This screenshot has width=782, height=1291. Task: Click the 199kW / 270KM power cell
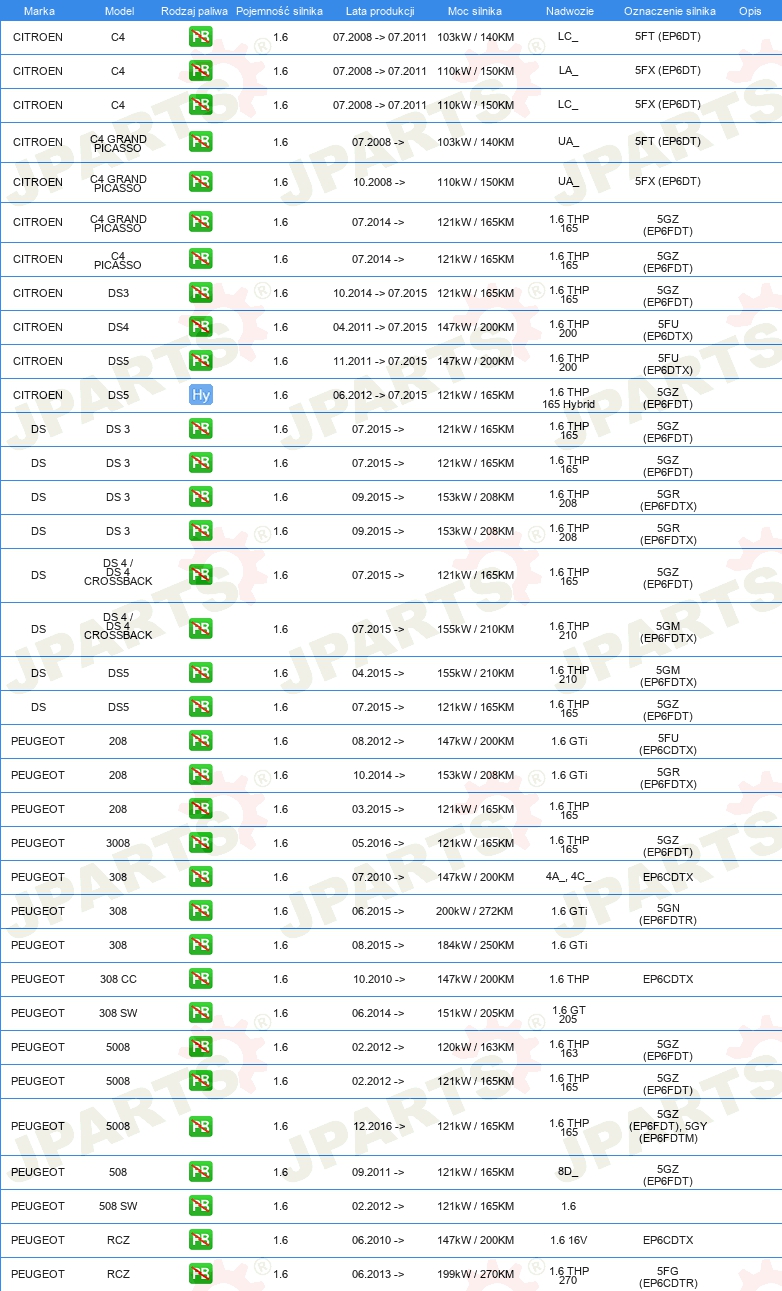pos(475,1274)
